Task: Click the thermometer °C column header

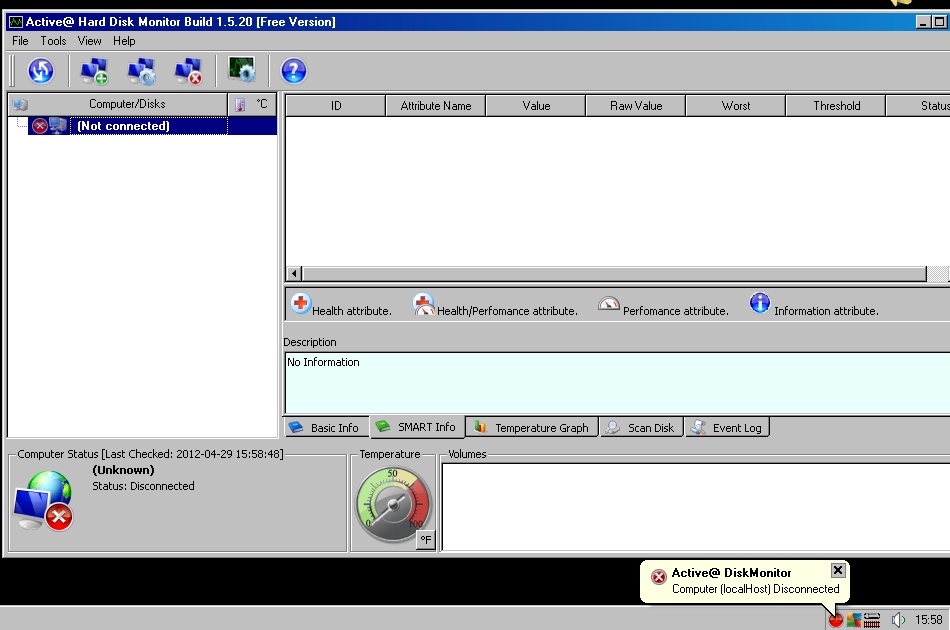Action: [253, 104]
